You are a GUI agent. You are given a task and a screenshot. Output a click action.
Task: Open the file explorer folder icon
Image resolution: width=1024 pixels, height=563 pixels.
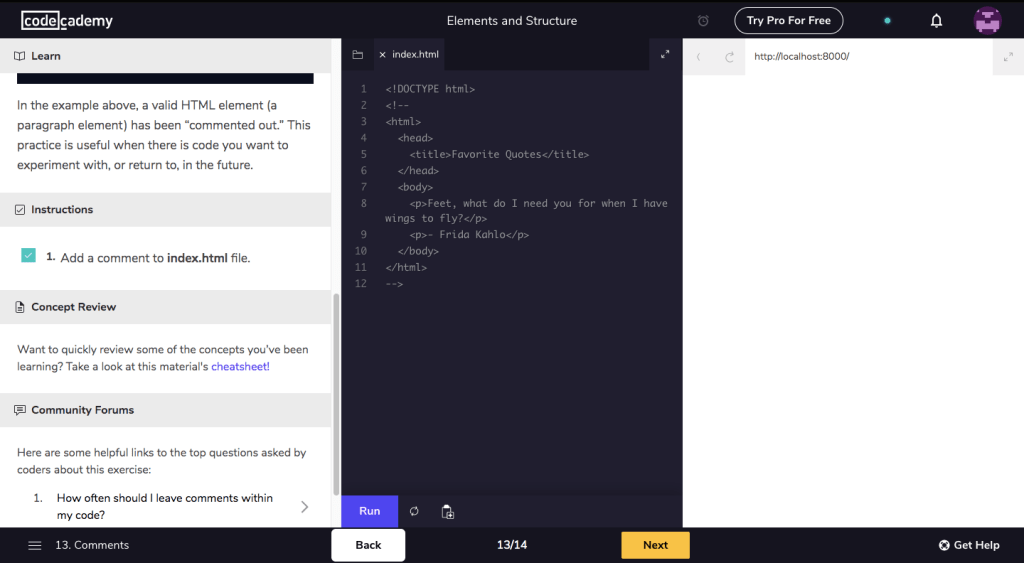click(x=357, y=55)
